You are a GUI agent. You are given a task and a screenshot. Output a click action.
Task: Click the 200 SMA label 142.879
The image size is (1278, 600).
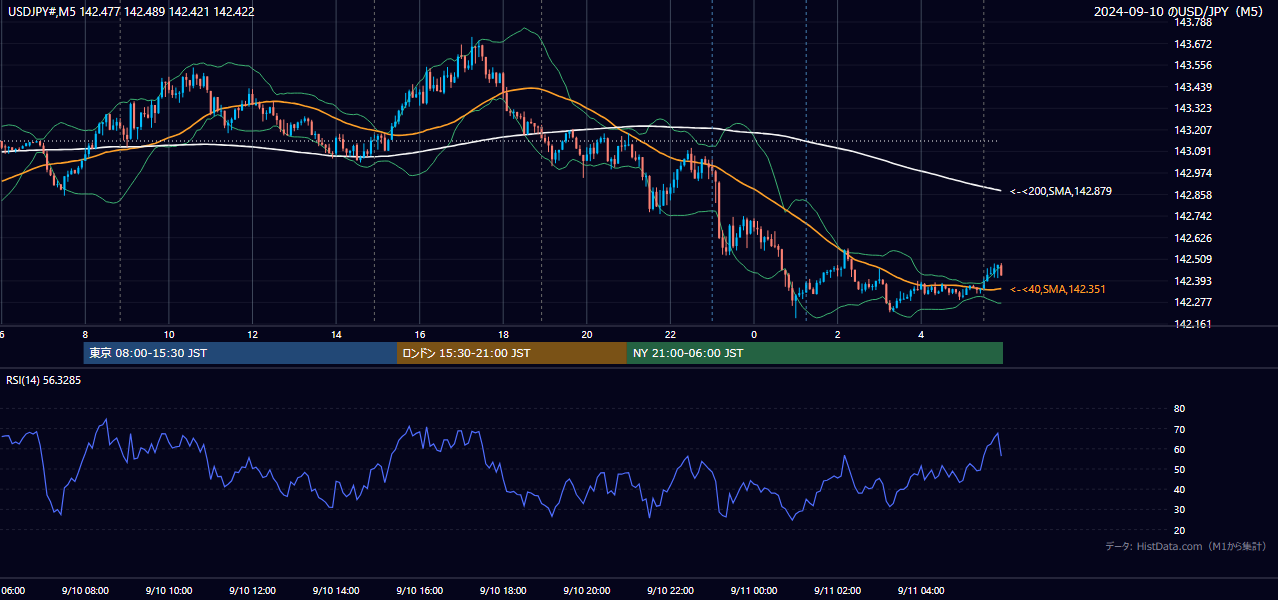coord(1061,190)
